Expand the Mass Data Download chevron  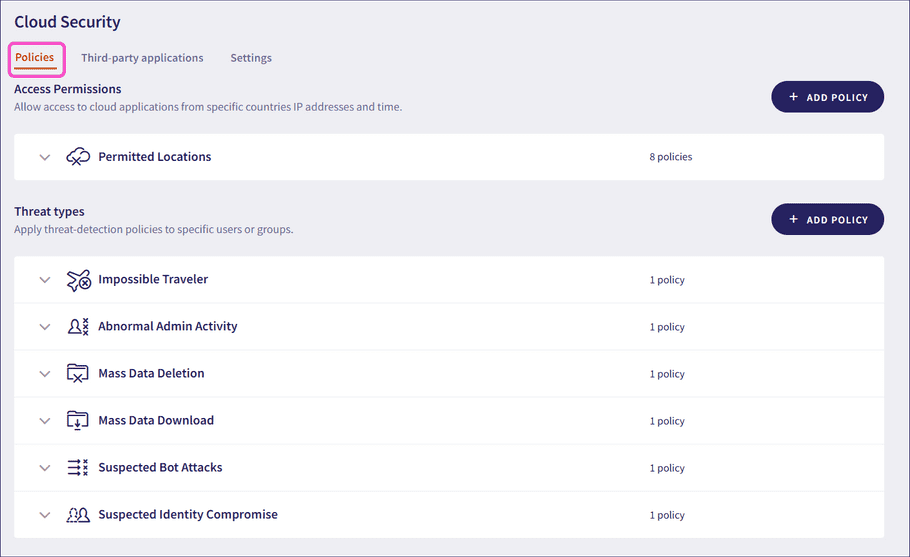(x=45, y=421)
